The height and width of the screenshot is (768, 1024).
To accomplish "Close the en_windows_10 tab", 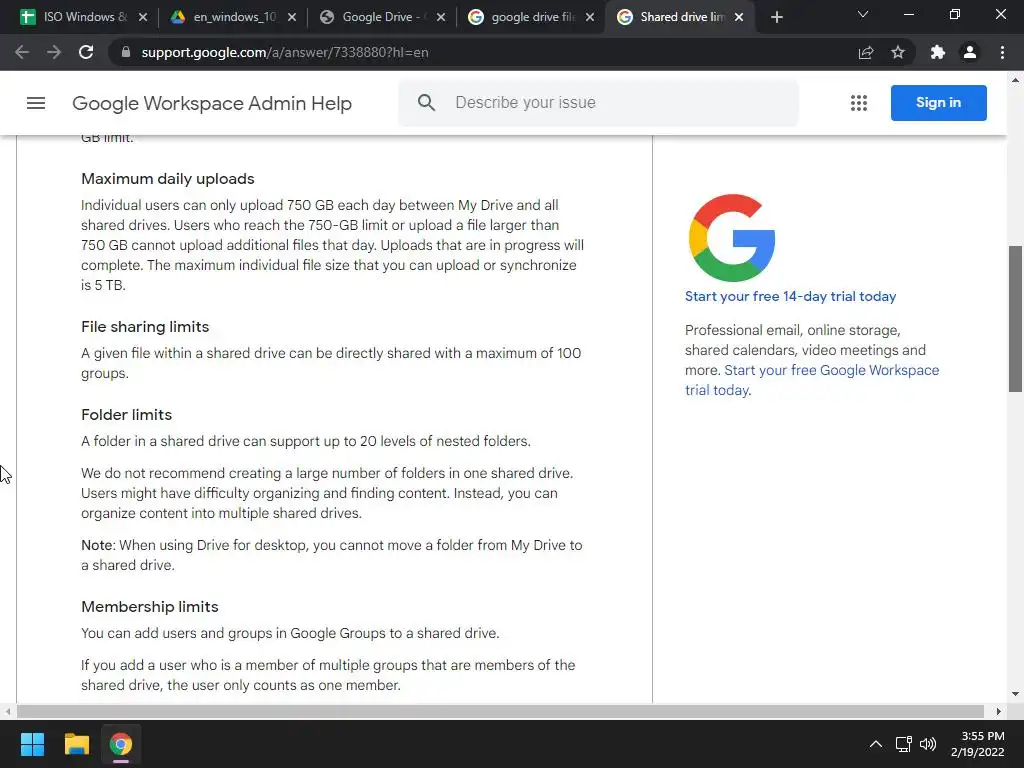I will click(x=292, y=17).
